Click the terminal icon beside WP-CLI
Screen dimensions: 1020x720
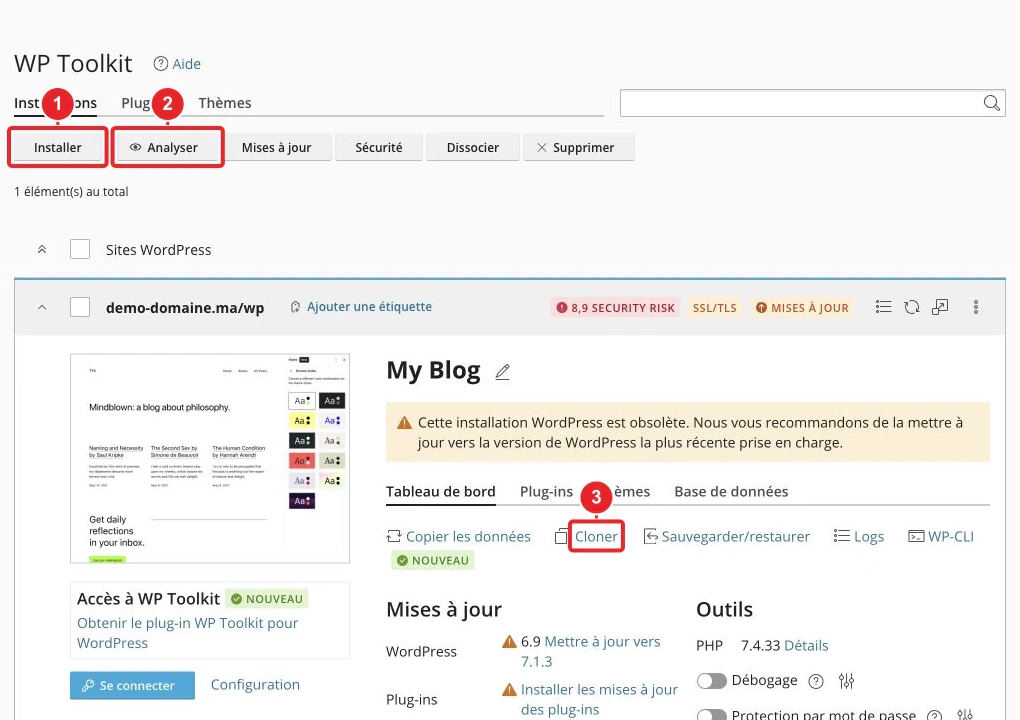(916, 536)
